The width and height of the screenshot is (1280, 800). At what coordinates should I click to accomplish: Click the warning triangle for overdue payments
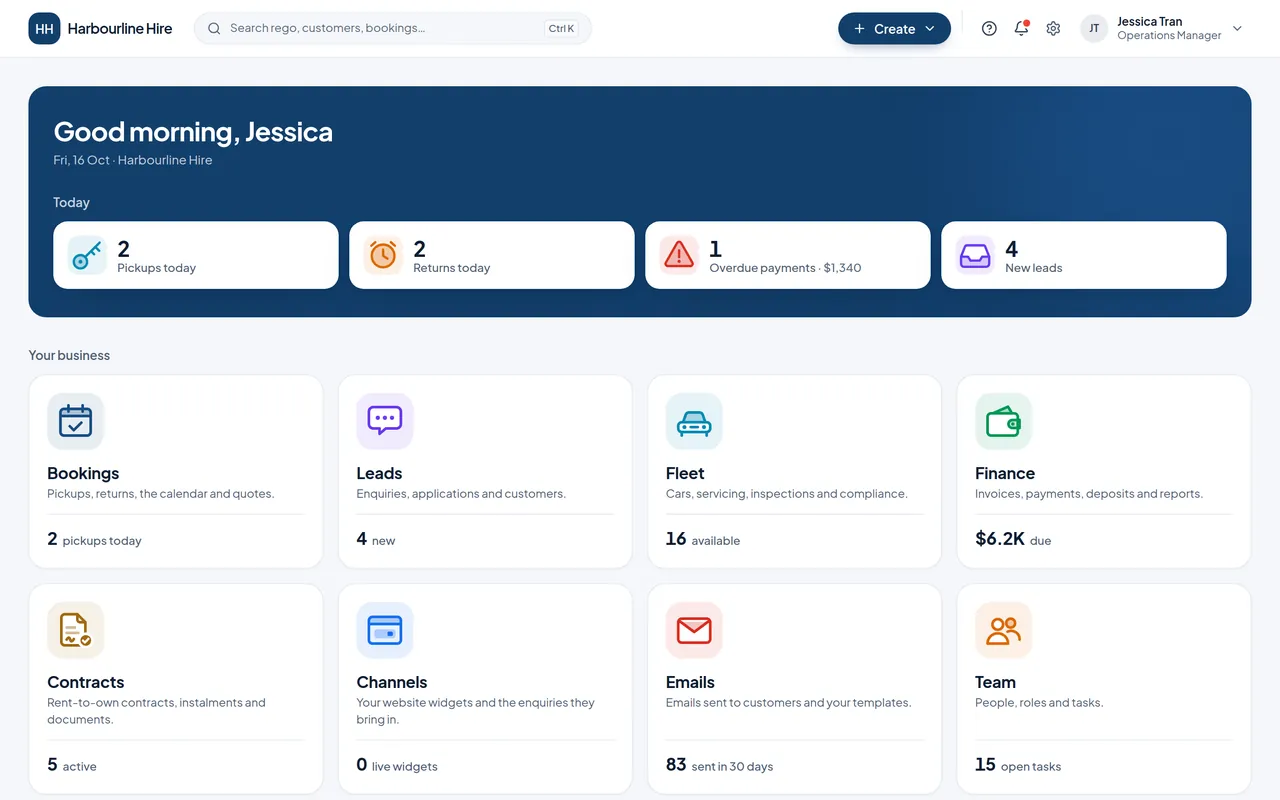point(679,255)
